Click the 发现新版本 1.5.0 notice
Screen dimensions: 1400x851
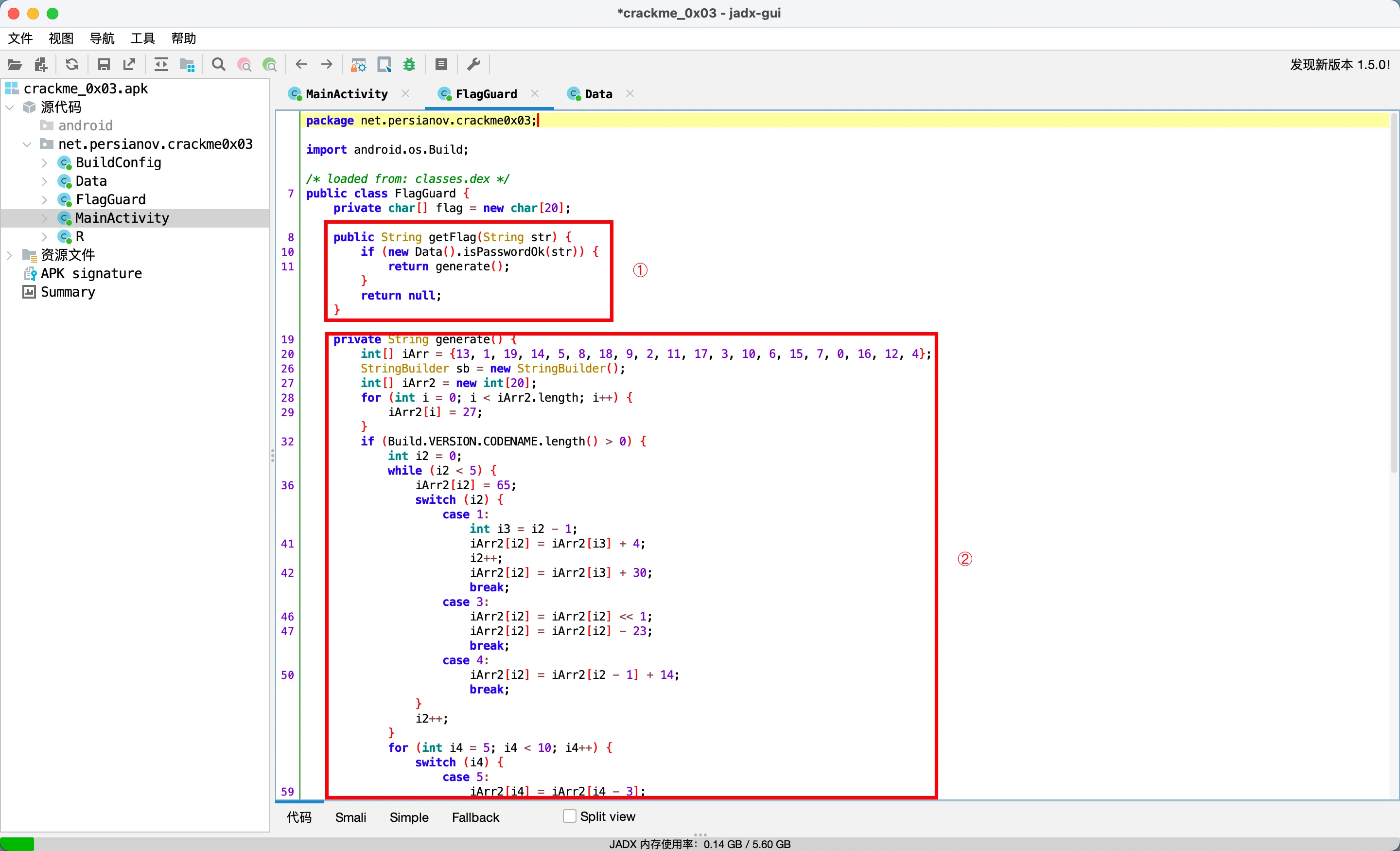coord(1339,65)
